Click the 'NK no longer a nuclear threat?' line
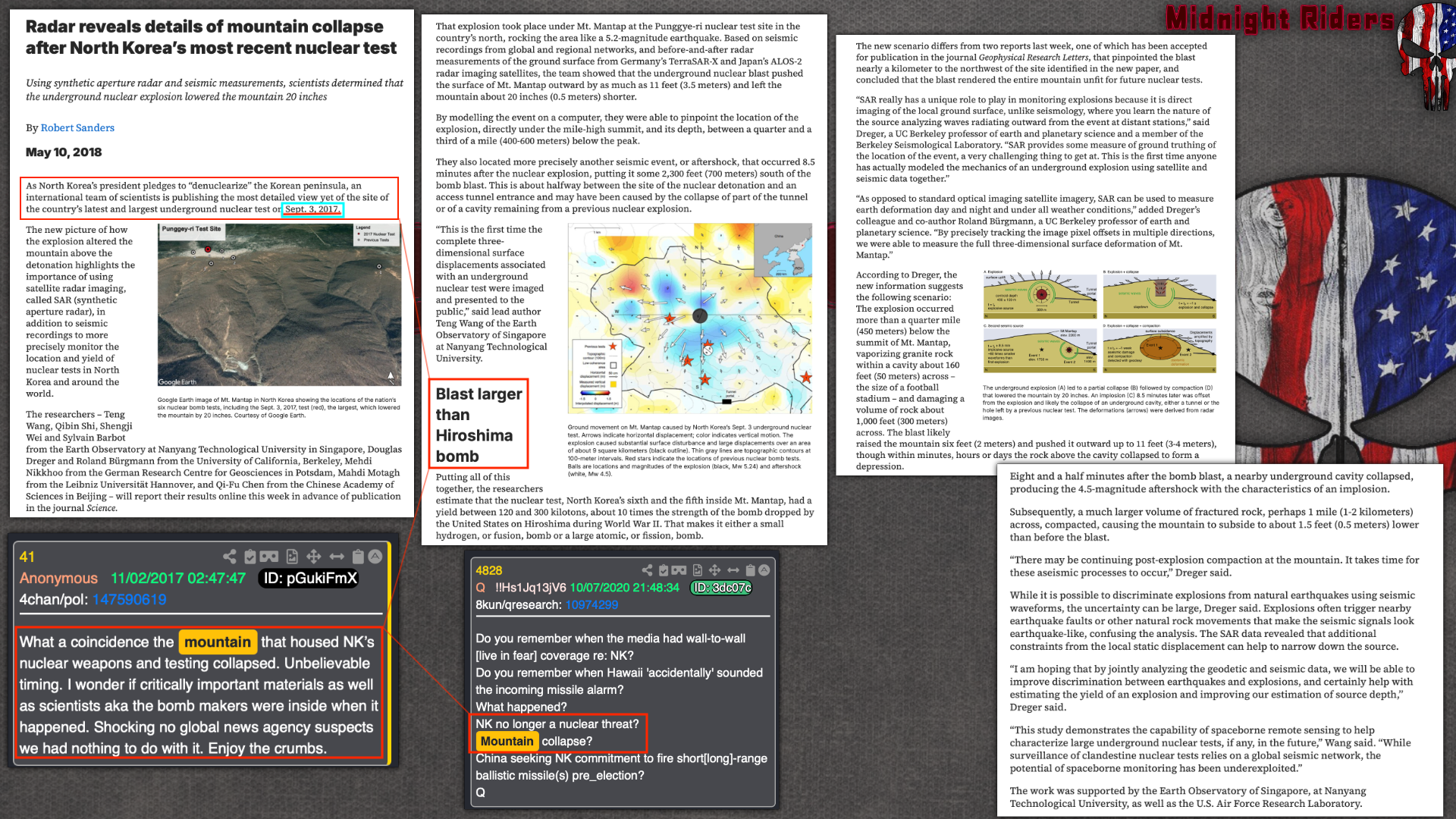This screenshot has height=819, width=1456. pyautogui.click(x=557, y=724)
